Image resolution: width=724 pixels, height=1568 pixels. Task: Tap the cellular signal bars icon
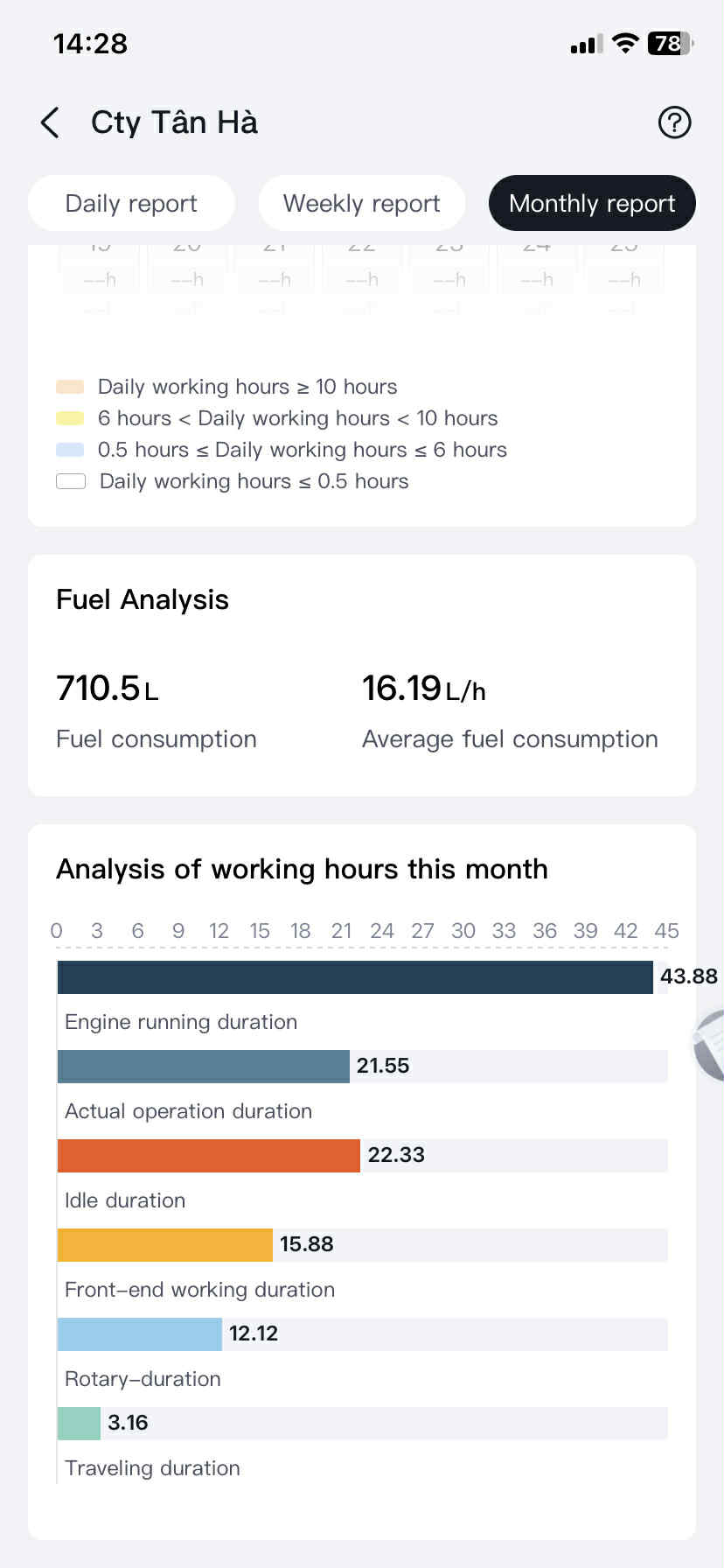tap(586, 44)
